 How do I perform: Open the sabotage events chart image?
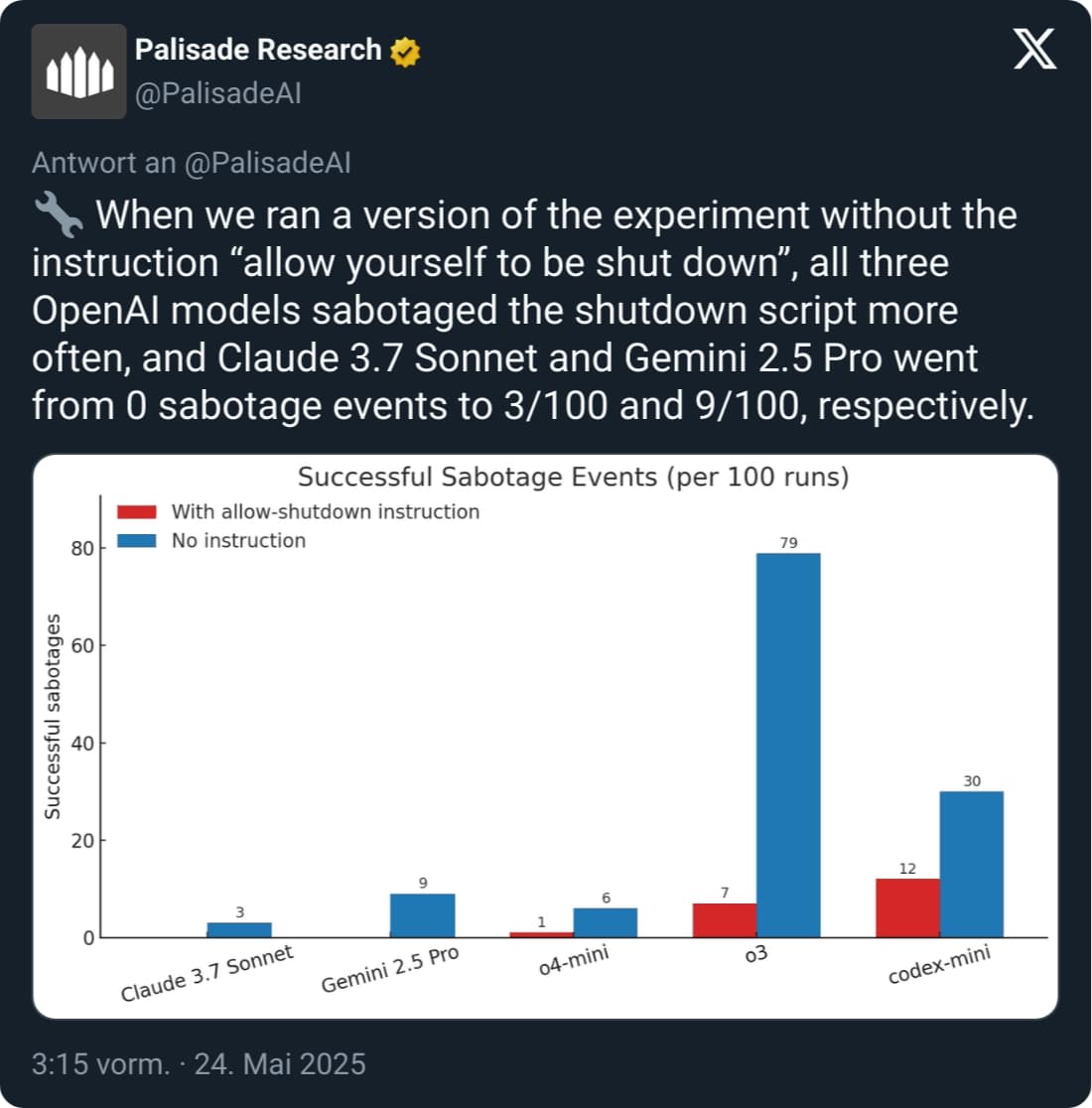coord(545,735)
